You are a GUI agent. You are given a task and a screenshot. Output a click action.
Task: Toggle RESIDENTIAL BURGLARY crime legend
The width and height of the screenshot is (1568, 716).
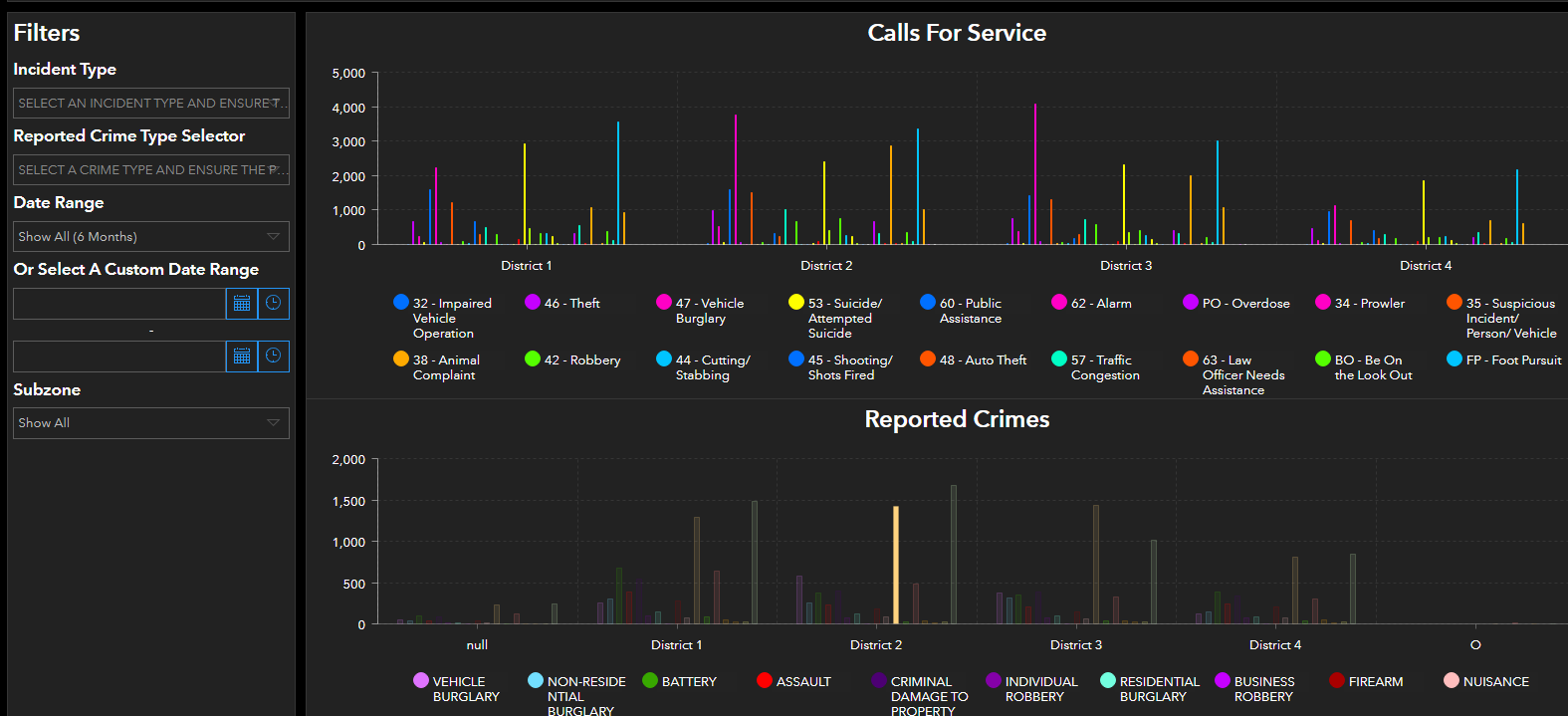(x=1150, y=688)
